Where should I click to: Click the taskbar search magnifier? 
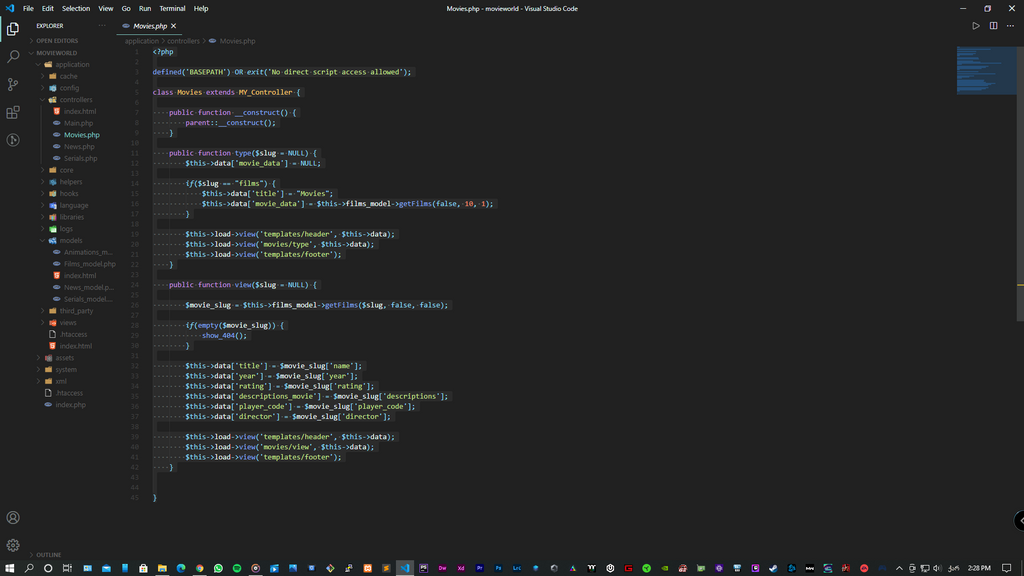pyautogui.click(x=29, y=568)
